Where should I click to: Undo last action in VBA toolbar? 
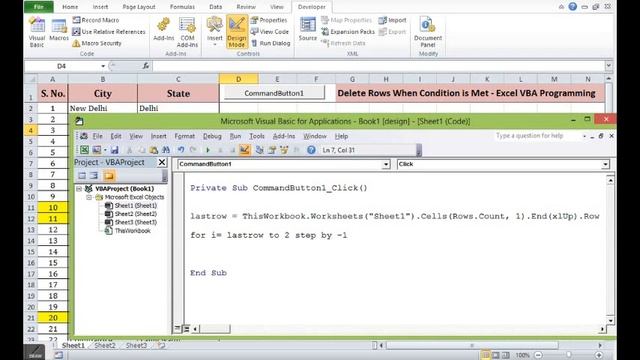pyautogui.click(x=181, y=150)
